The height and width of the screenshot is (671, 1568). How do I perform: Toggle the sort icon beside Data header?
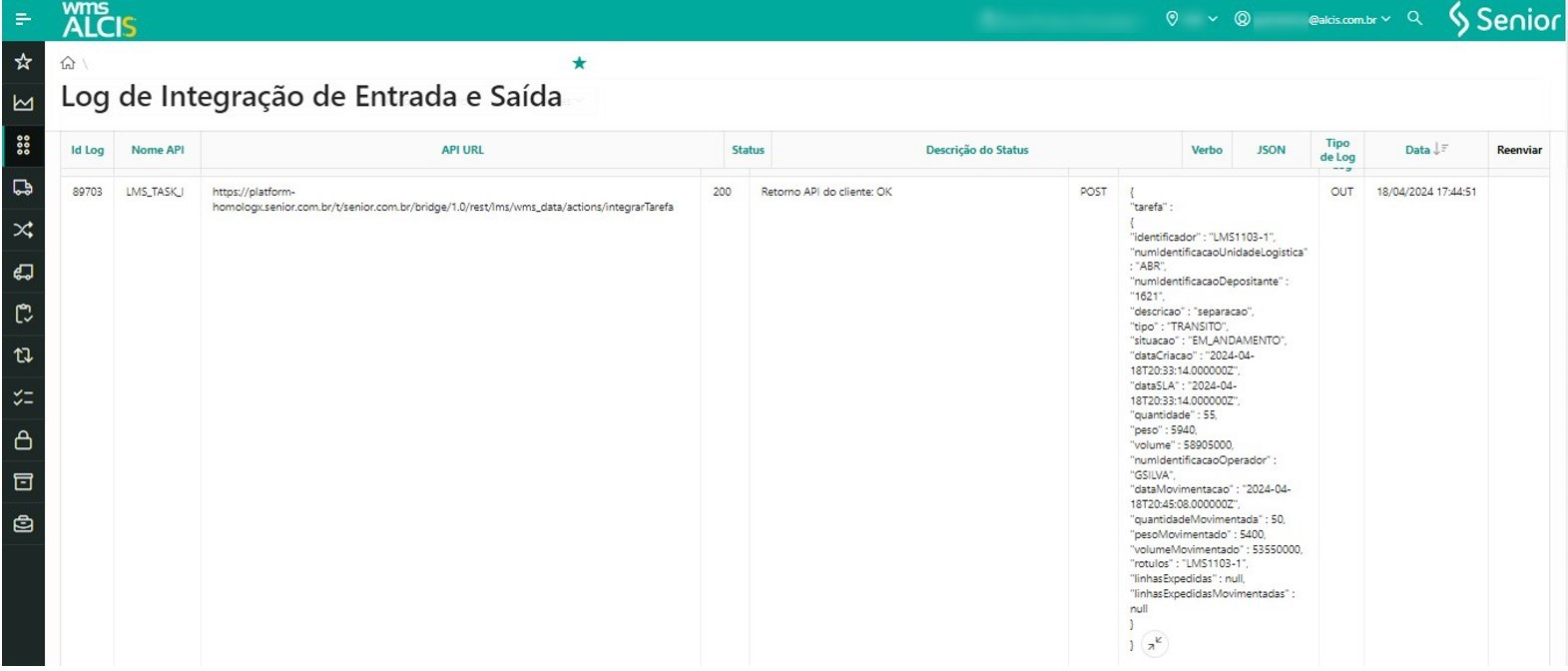point(1441,149)
